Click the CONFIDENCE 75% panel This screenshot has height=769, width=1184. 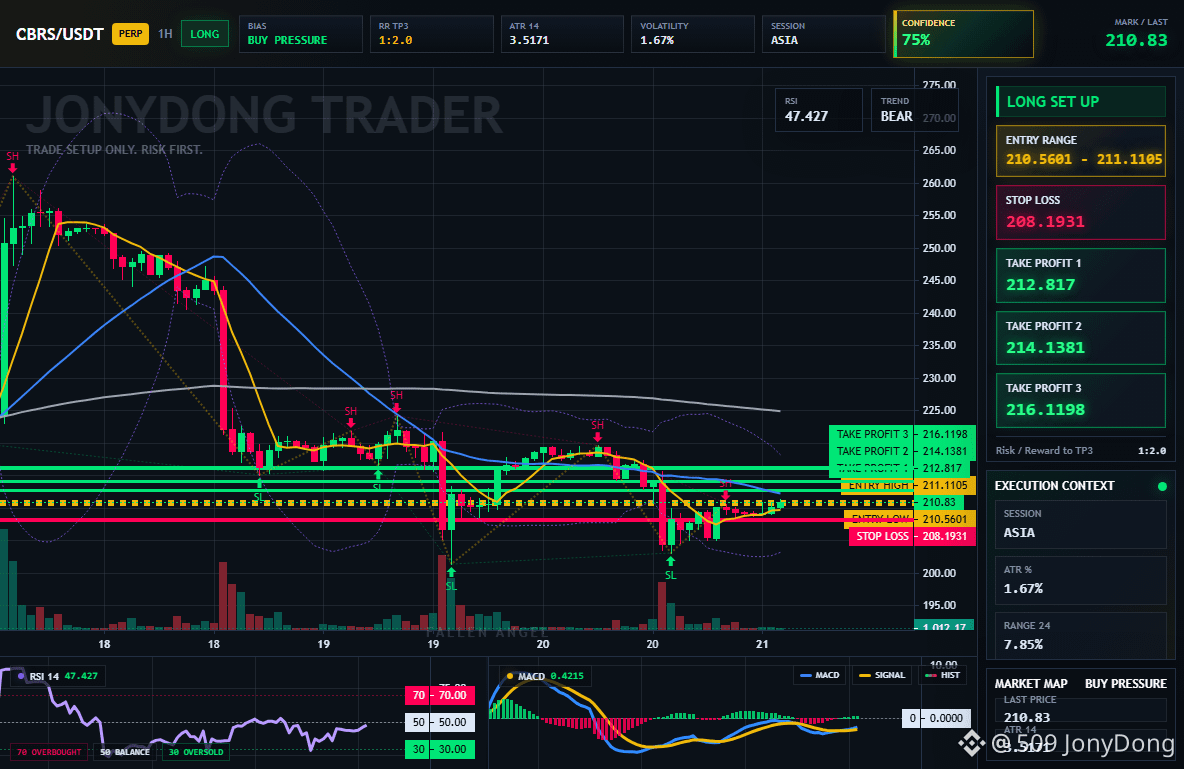click(x=964, y=34)
